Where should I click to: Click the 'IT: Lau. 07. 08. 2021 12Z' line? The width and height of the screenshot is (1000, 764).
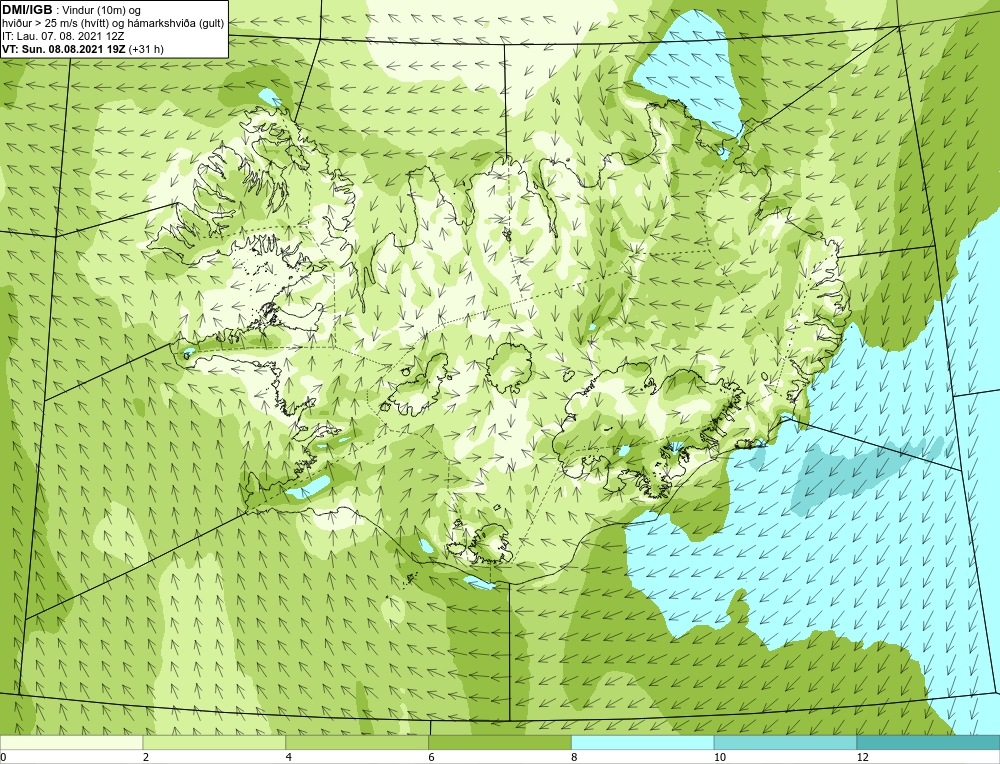63,36
